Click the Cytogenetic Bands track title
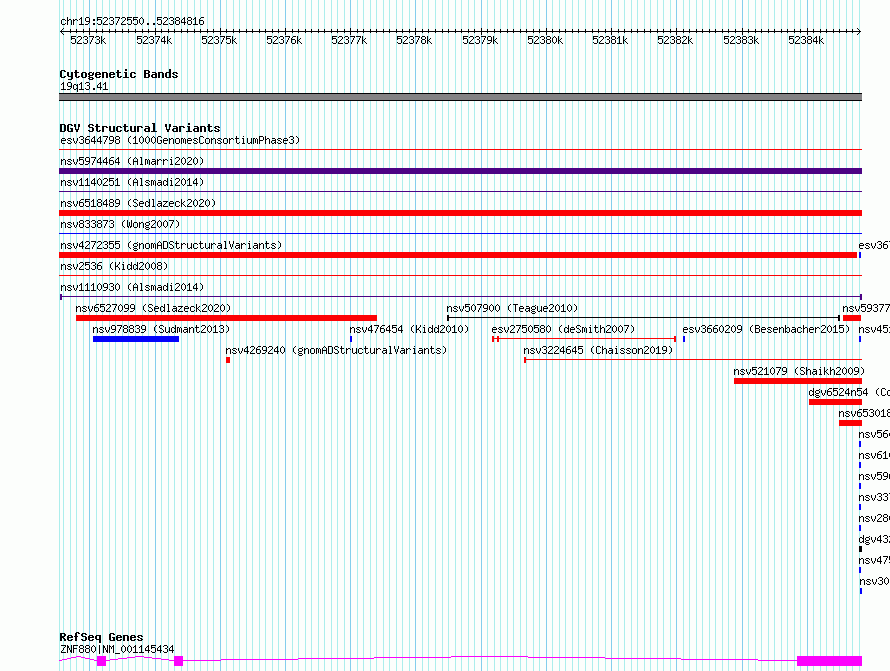Screen dimensions: 890x671 click(119, 74)
